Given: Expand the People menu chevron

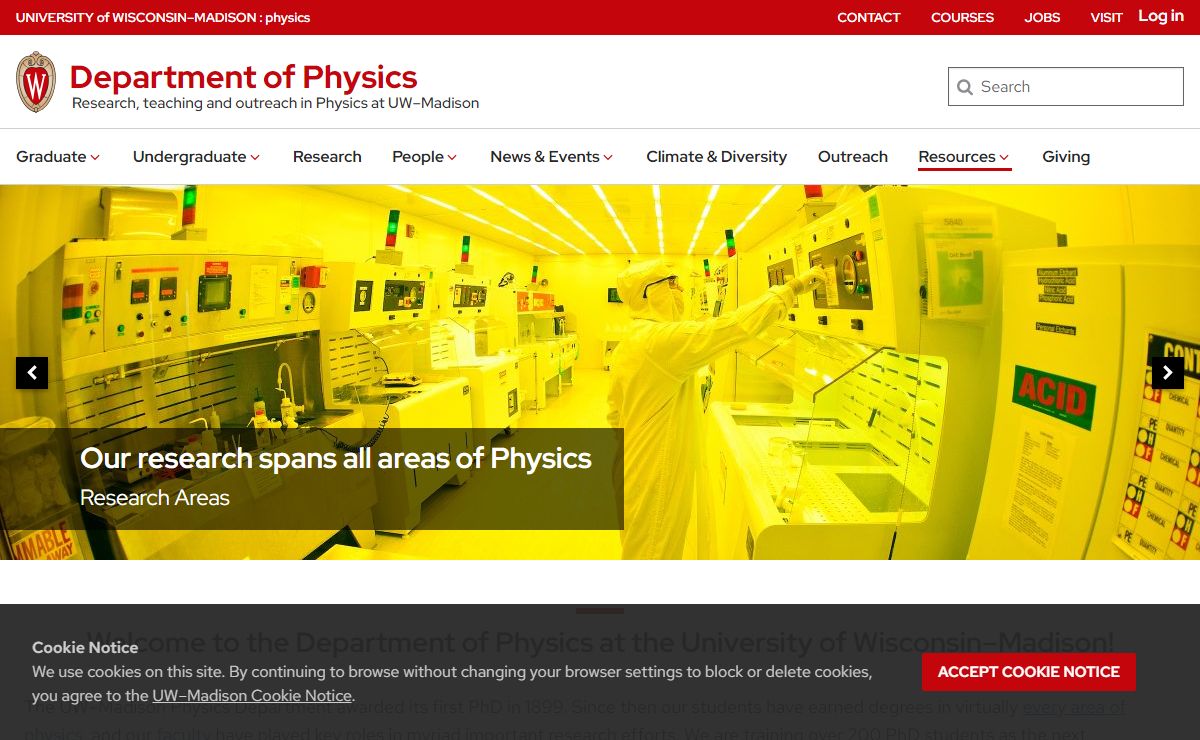Looking at the screenshot, I should click(452, 157).
